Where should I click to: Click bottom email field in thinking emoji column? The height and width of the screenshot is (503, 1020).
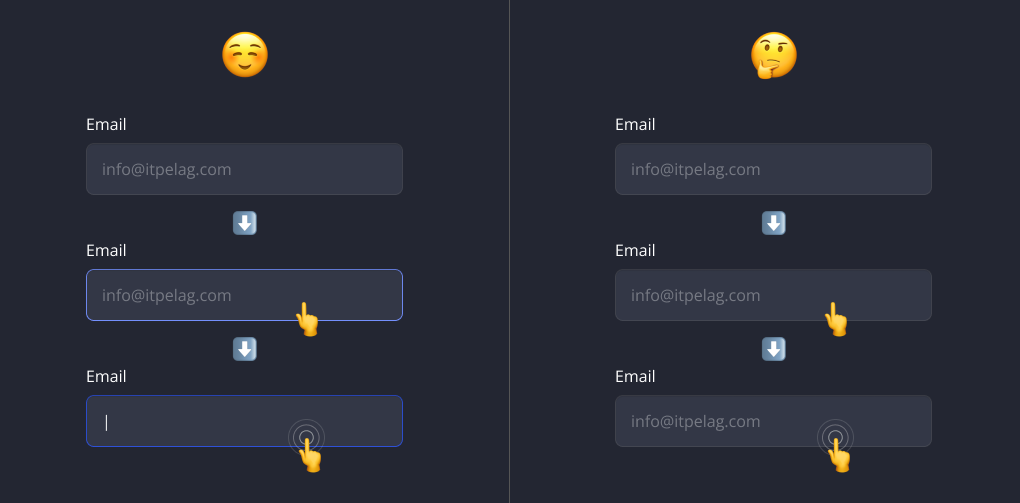[773, 421]
